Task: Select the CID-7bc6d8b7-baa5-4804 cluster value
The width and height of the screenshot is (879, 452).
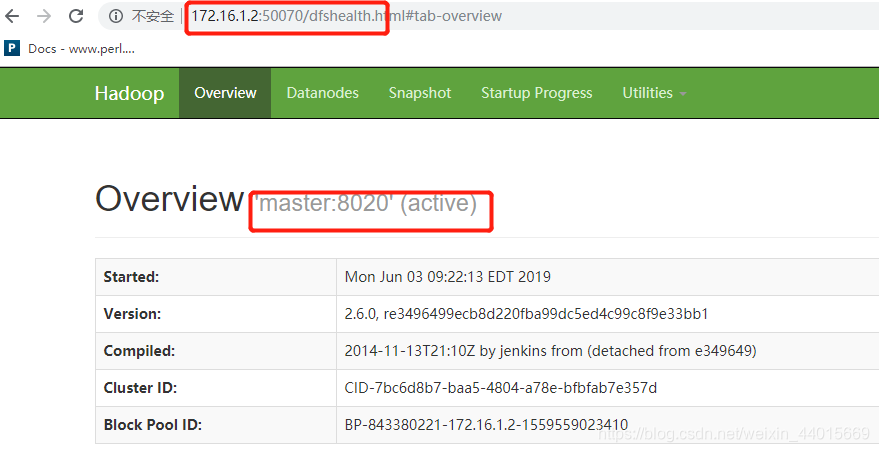Action: tap(501, 388)
